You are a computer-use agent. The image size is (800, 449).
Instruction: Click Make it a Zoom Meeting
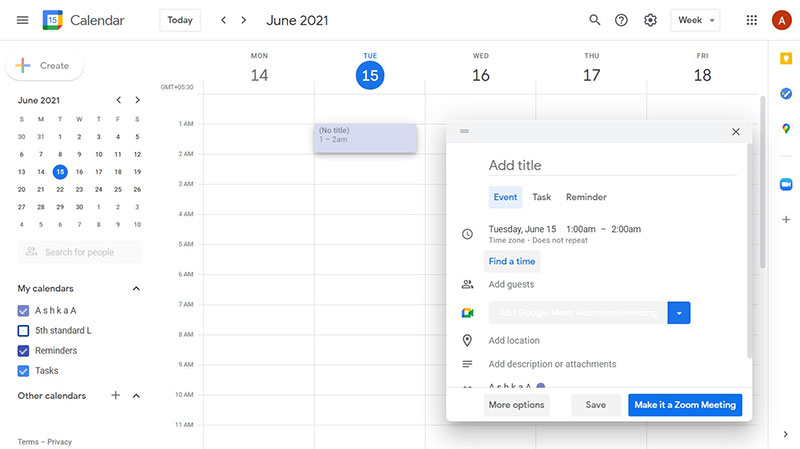[685, 405]
